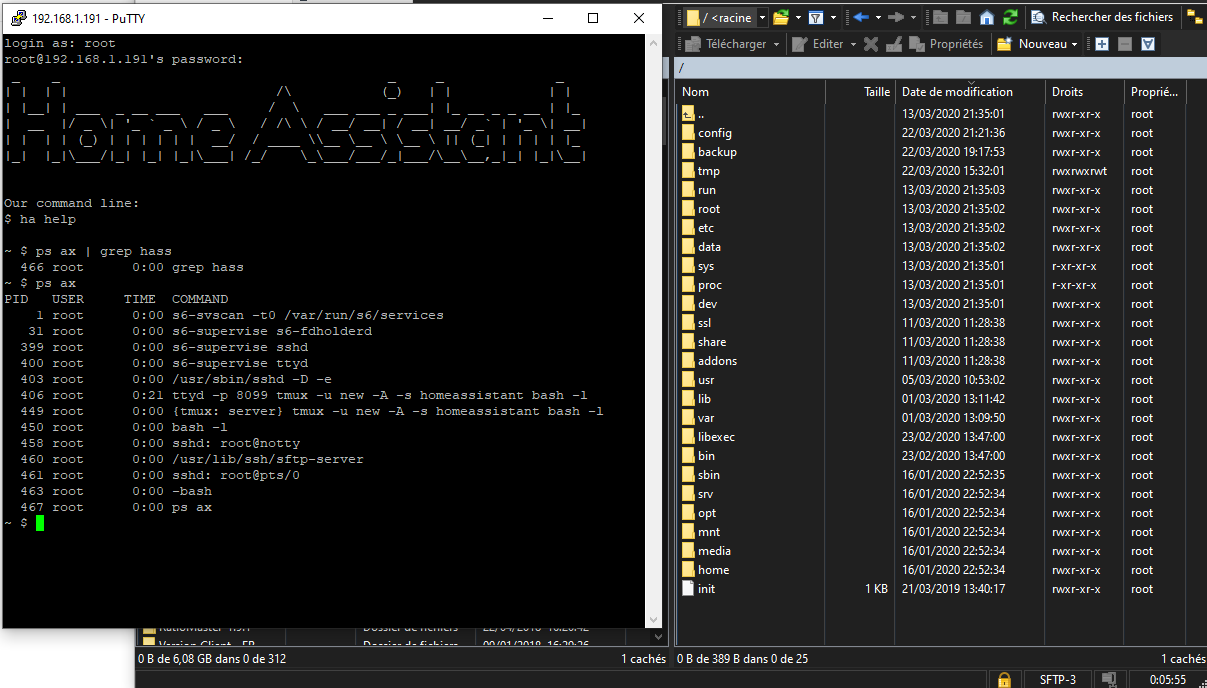Click down arrow on PuTTY scrollbar

tap(653, 620)
